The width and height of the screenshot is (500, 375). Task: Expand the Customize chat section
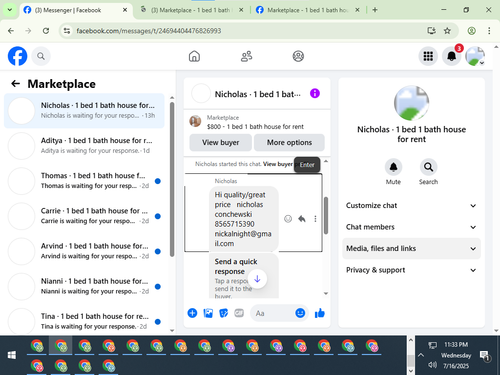[x=411, y=206]
